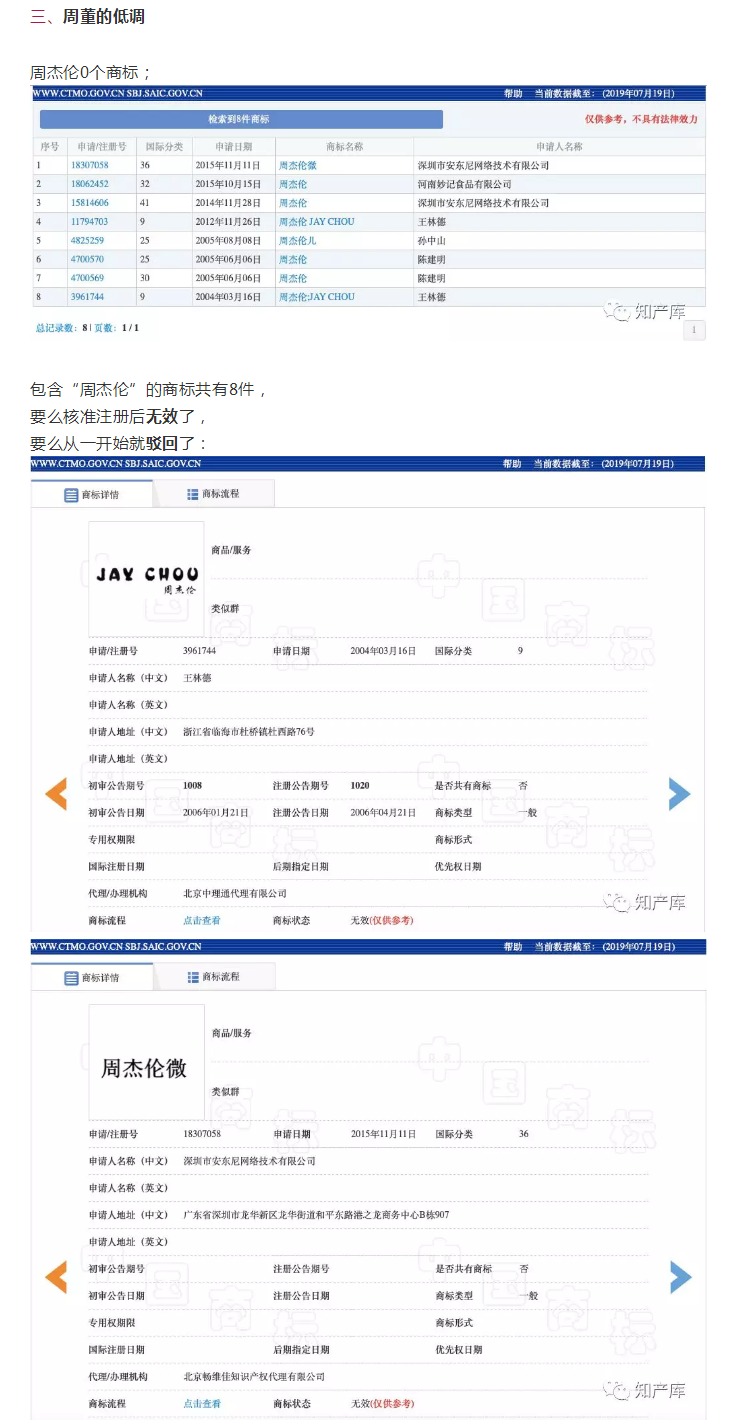Open application number 3961744 in results table
The image size is (742, 1427).
point(87,297)
